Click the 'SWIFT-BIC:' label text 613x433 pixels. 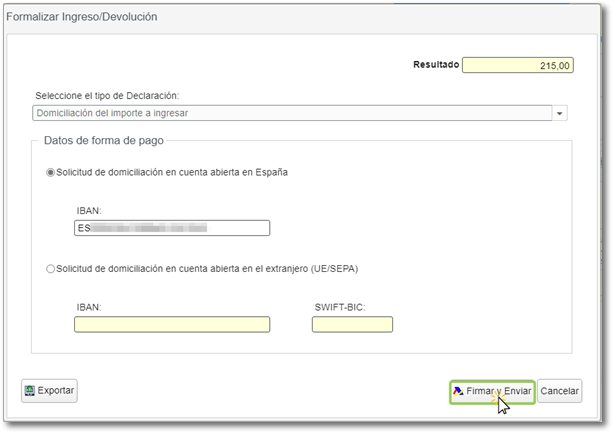click(340, 306)
